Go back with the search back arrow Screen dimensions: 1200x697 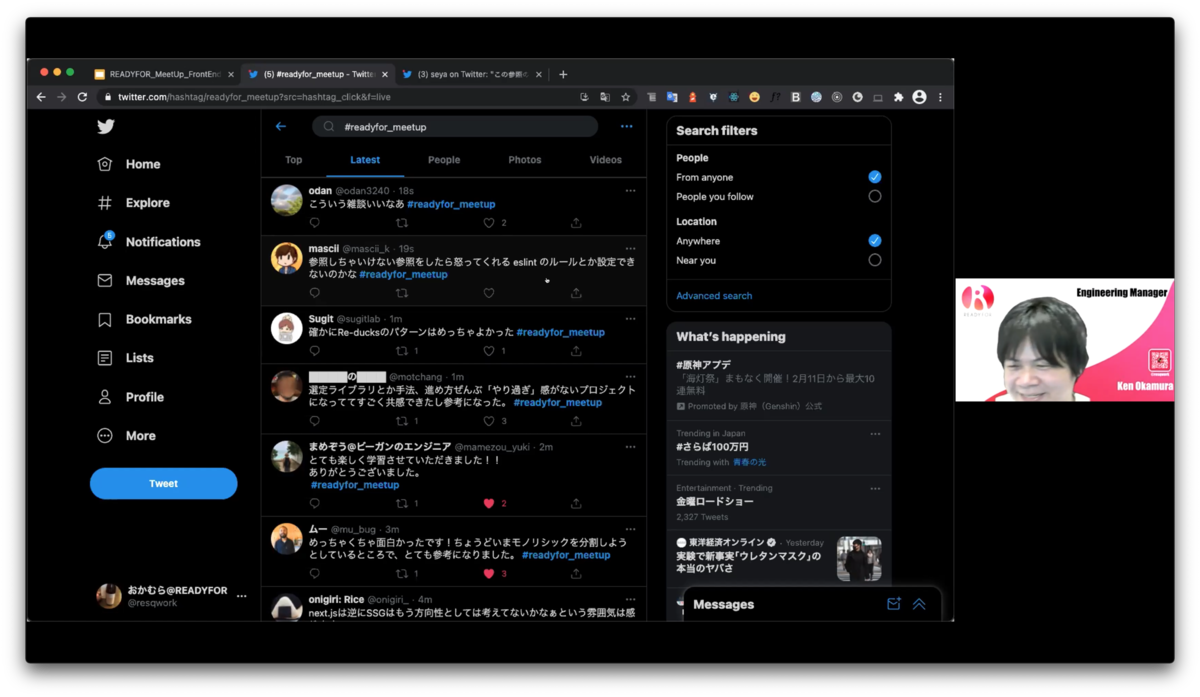point(281,127)
